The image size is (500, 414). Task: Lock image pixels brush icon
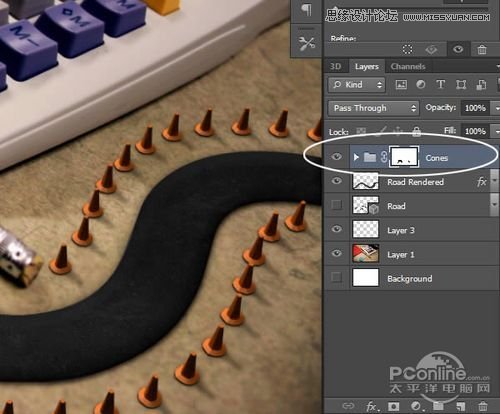pos(381,131)
